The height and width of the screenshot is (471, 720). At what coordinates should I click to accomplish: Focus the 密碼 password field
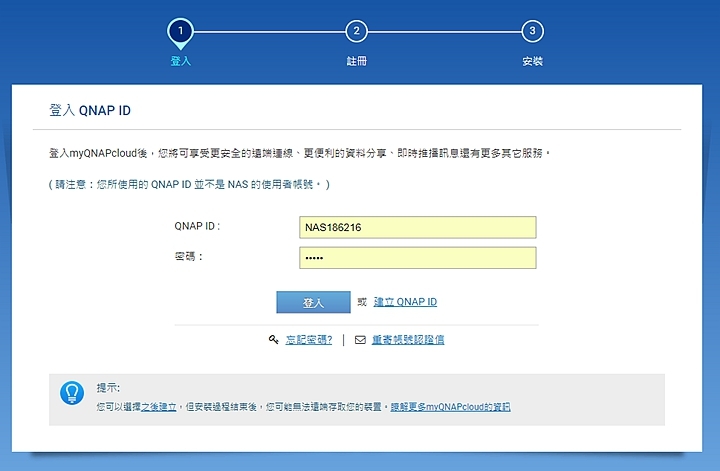(x=417, y=258)
